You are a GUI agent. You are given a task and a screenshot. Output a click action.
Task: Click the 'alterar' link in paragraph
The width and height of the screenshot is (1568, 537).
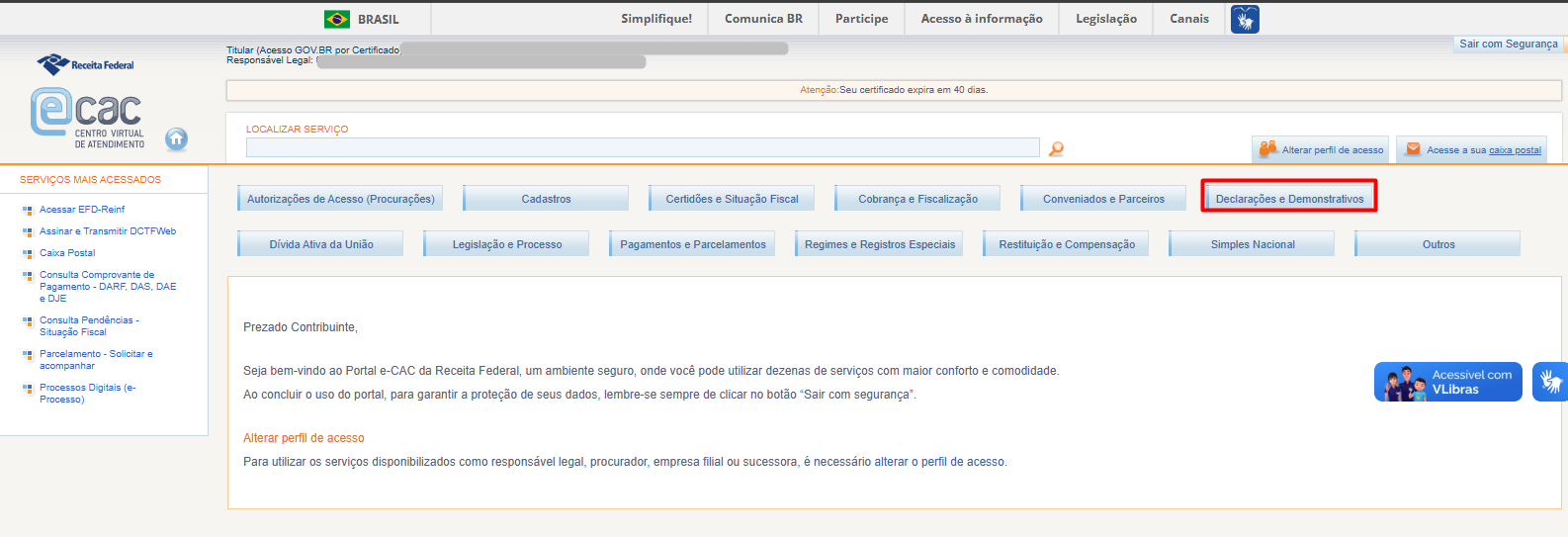(891, 462)
